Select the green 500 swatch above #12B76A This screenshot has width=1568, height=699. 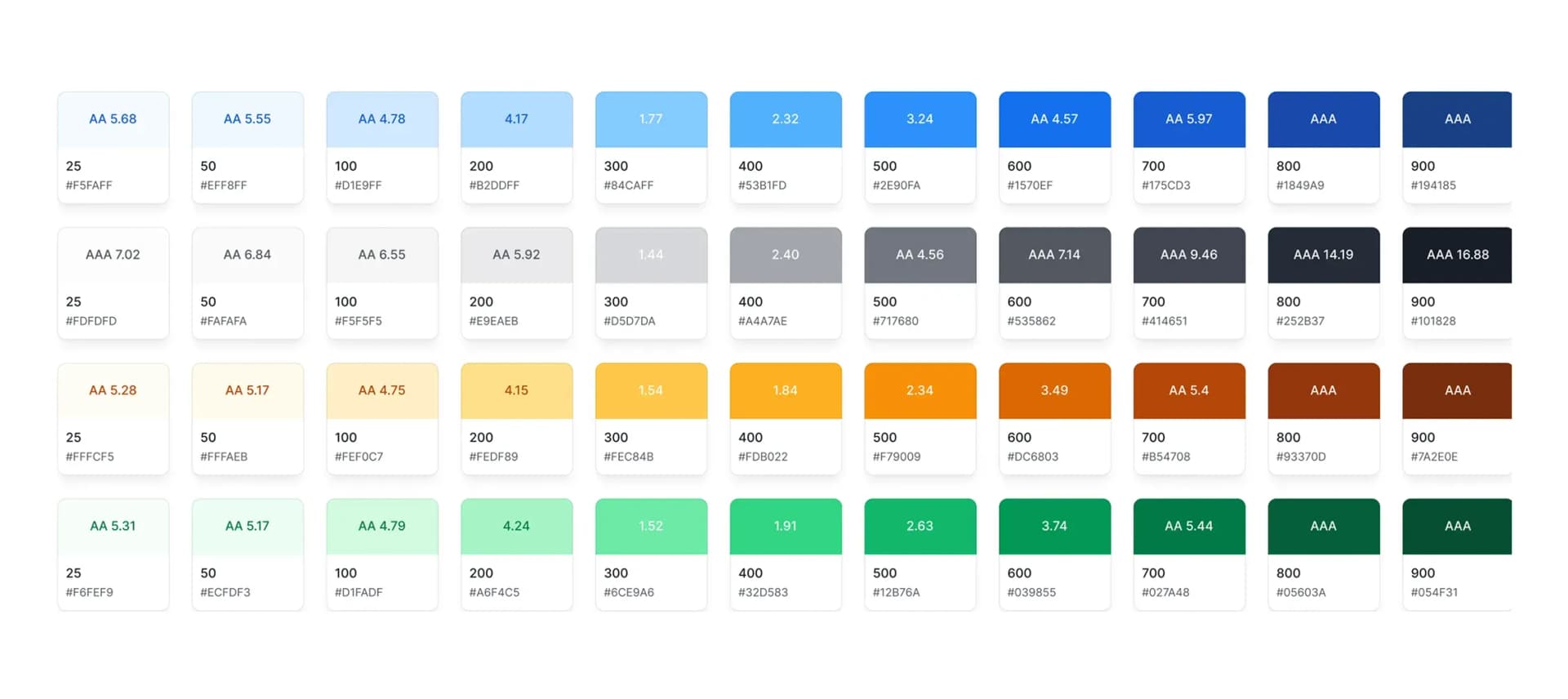[x=920, y=526]
